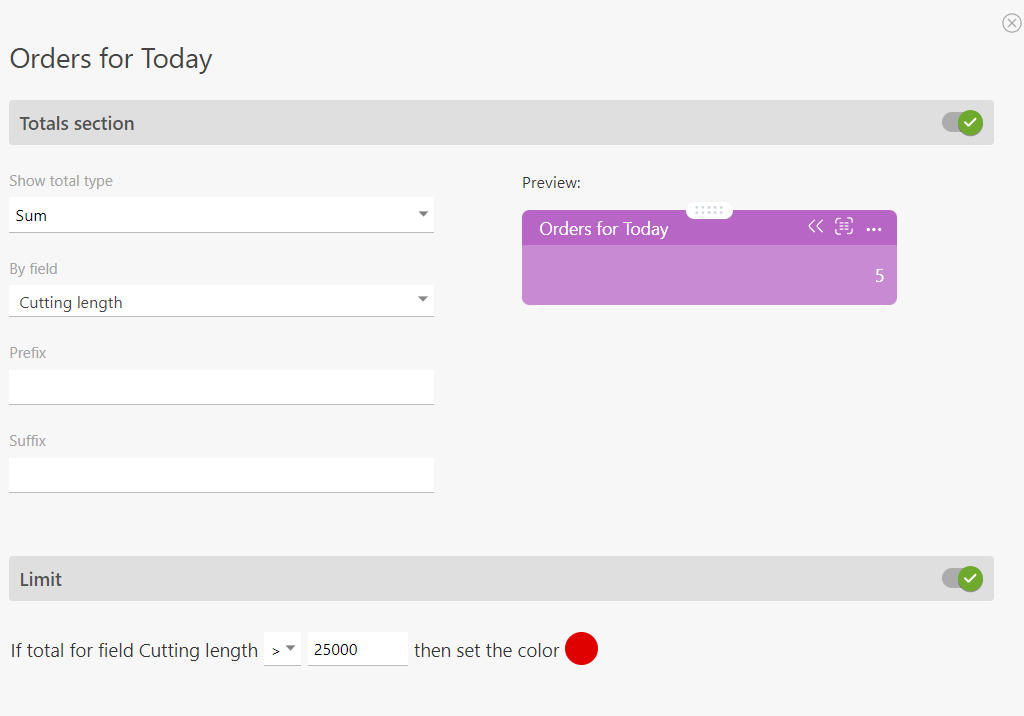Close the Orders for Today dialog

pos(1012,24)
